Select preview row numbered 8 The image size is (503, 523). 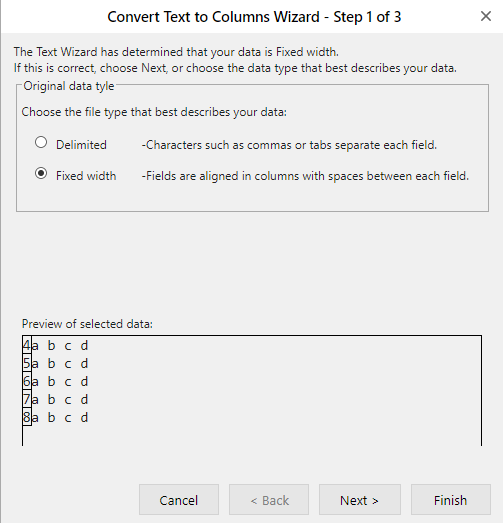click(x=56, y=418)
